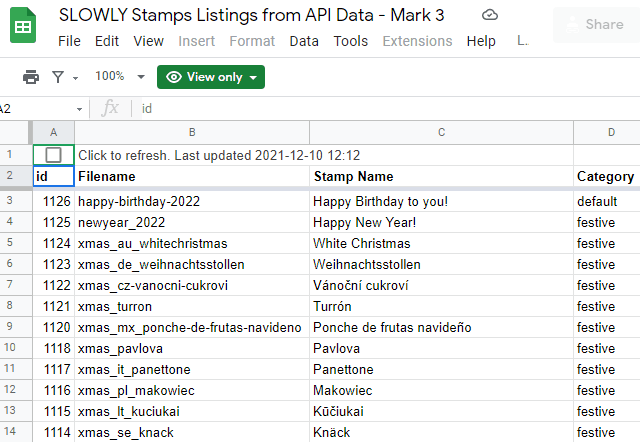This screenshot has width=640, height=442.
Task: Select the 'Happy New Year!' cell
Action: [441, 222]
